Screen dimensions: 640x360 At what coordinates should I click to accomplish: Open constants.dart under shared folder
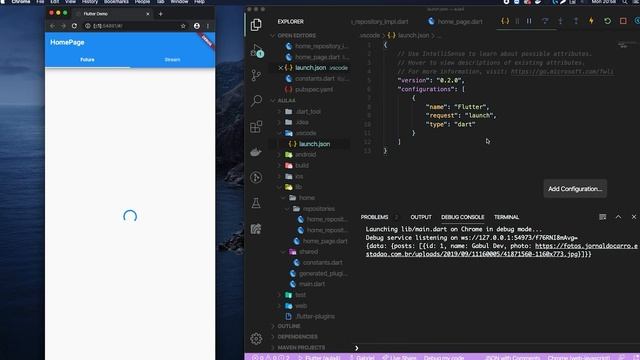point(322,262)
